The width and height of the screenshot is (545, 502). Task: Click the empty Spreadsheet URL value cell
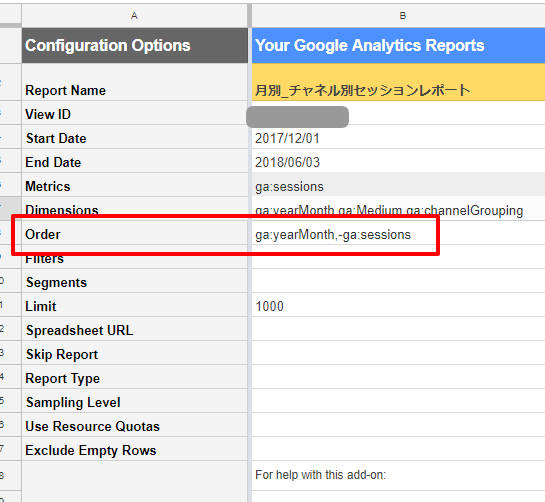(398, 329)
